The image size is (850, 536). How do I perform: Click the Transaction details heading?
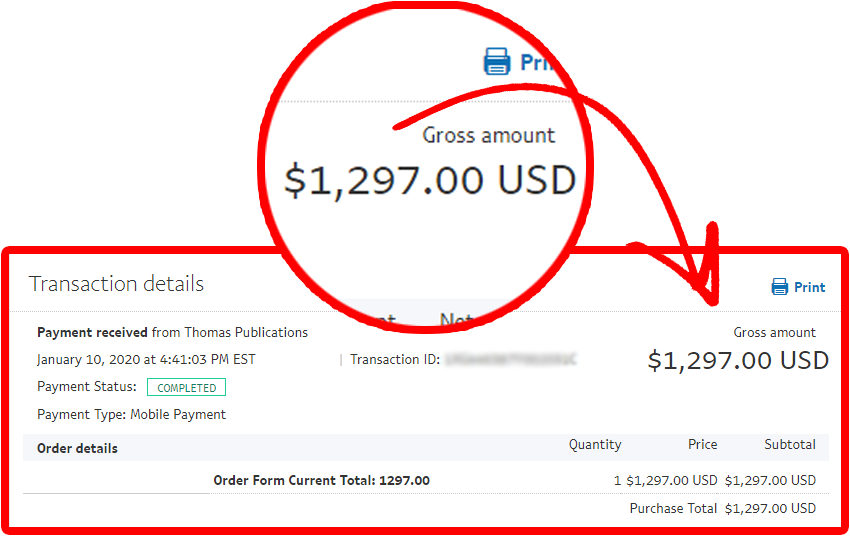point(116,283)
